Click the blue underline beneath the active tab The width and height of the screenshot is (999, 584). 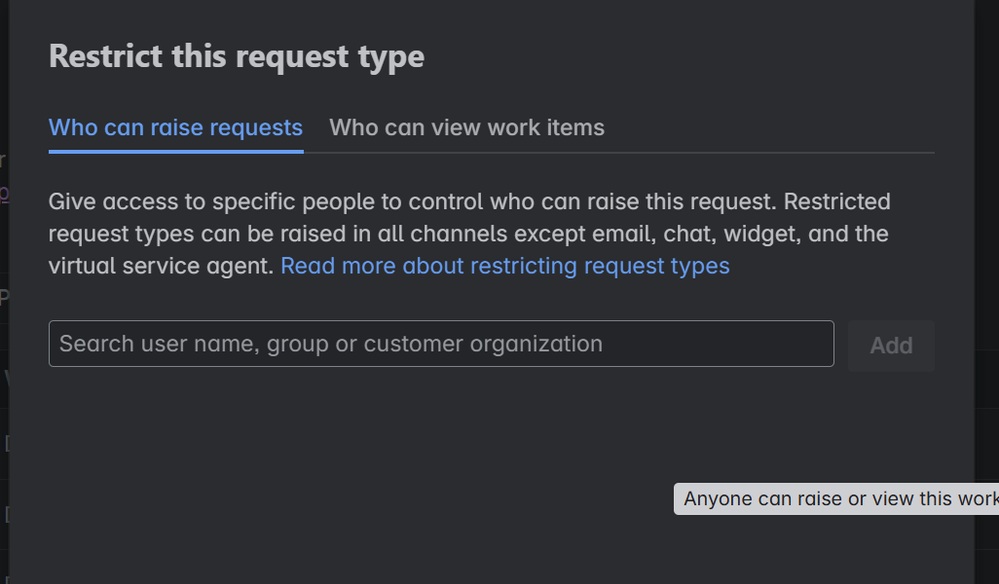click(175, 152)
